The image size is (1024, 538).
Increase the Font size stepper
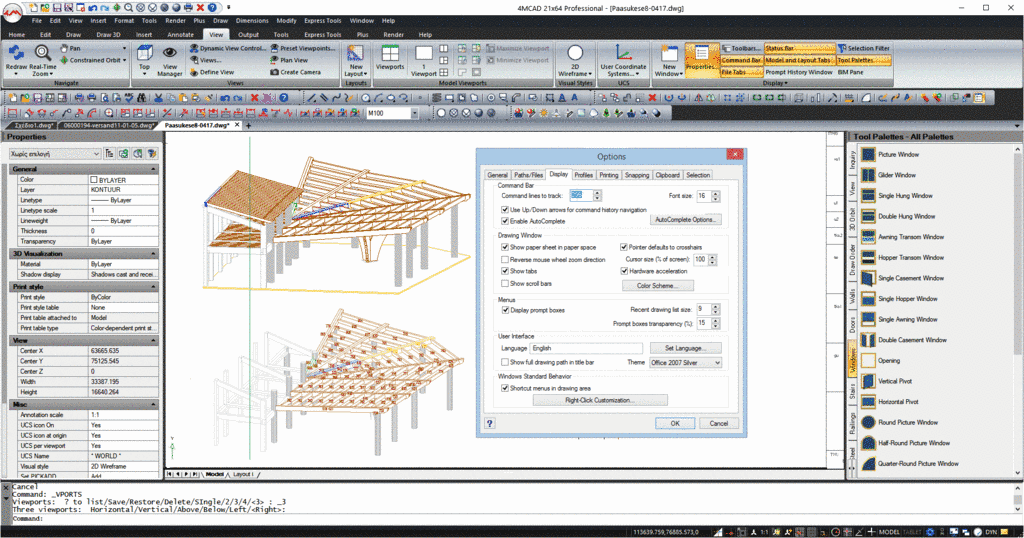coord(716,193)
